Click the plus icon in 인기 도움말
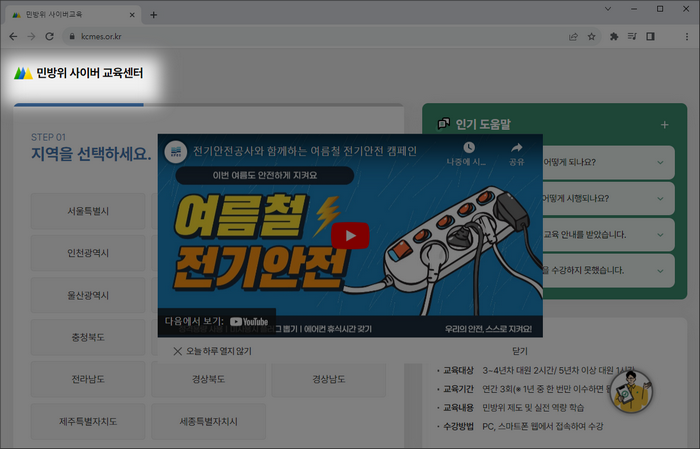 (664, 125)
